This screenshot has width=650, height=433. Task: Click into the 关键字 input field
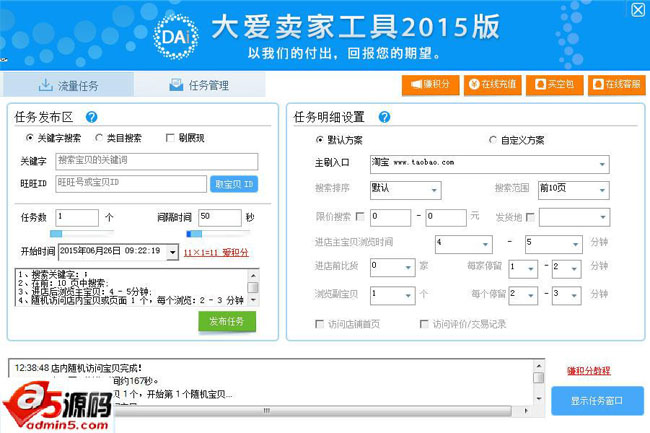(157, 161)
